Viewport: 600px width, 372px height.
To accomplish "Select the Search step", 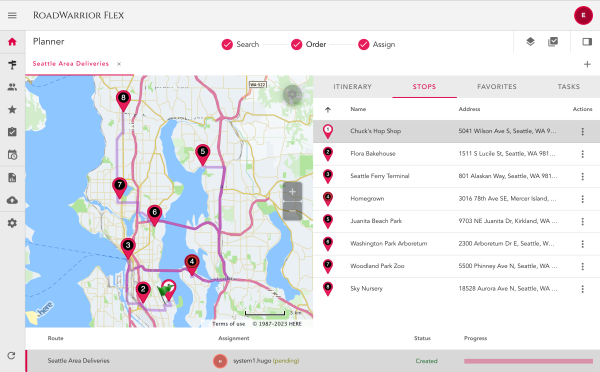I will (240, 44).
